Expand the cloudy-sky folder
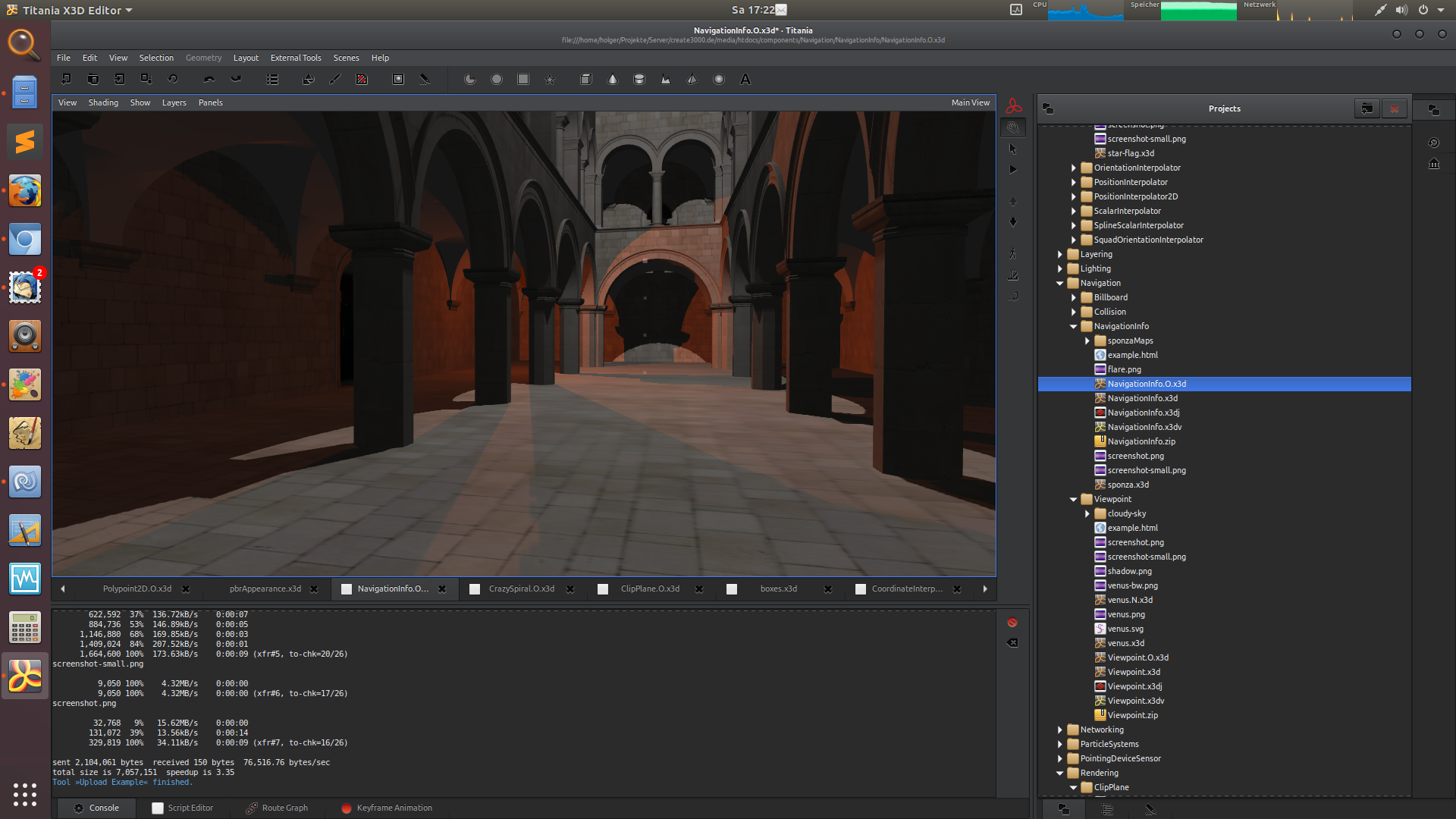 click(x=1087, y=513)
